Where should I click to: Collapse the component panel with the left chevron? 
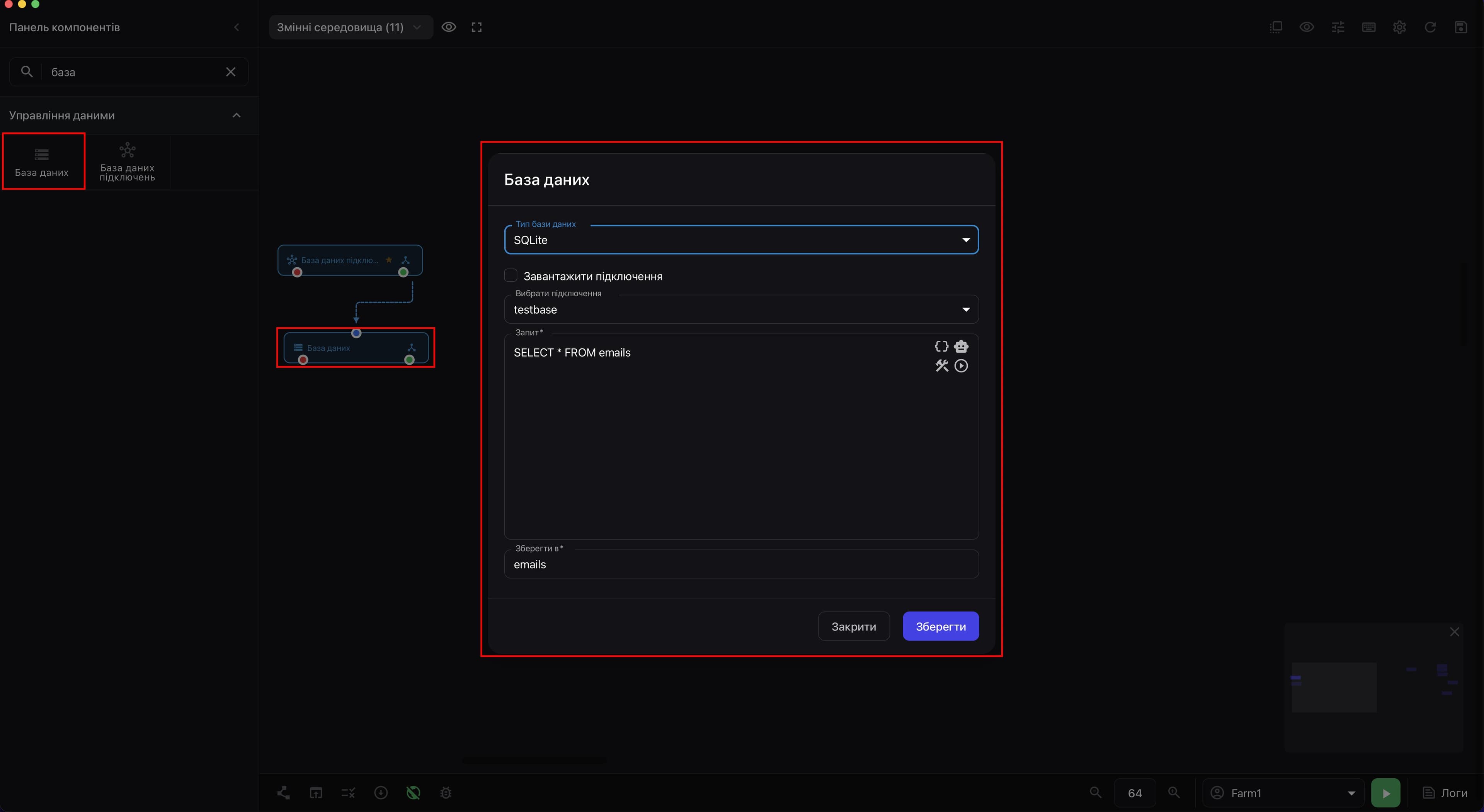pyautogui.click(x=236, y=27)
